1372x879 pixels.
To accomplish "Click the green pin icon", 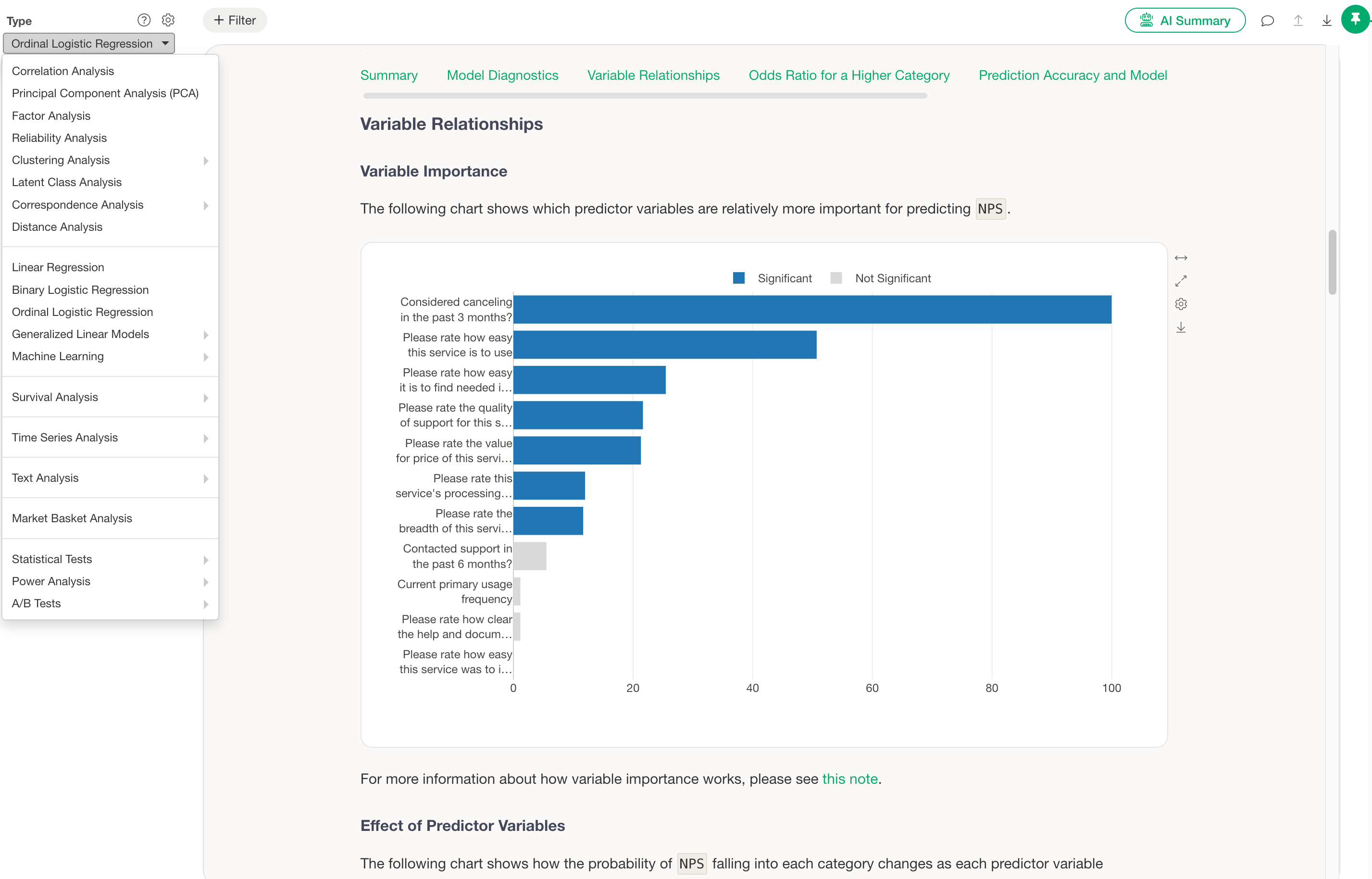I will click(1356, 19).
